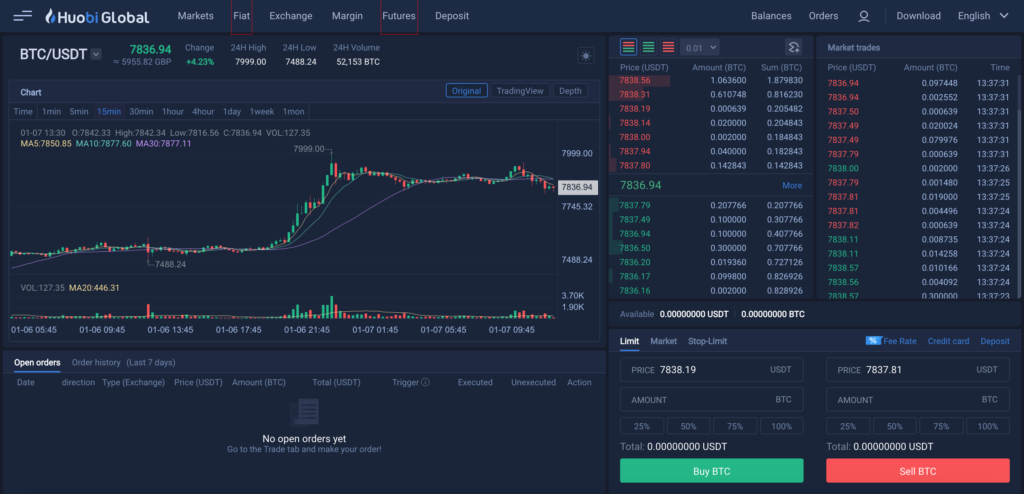This screenshot has height=494, width=1024.
Task: Click the Credit card link
Action: (948, 341)
